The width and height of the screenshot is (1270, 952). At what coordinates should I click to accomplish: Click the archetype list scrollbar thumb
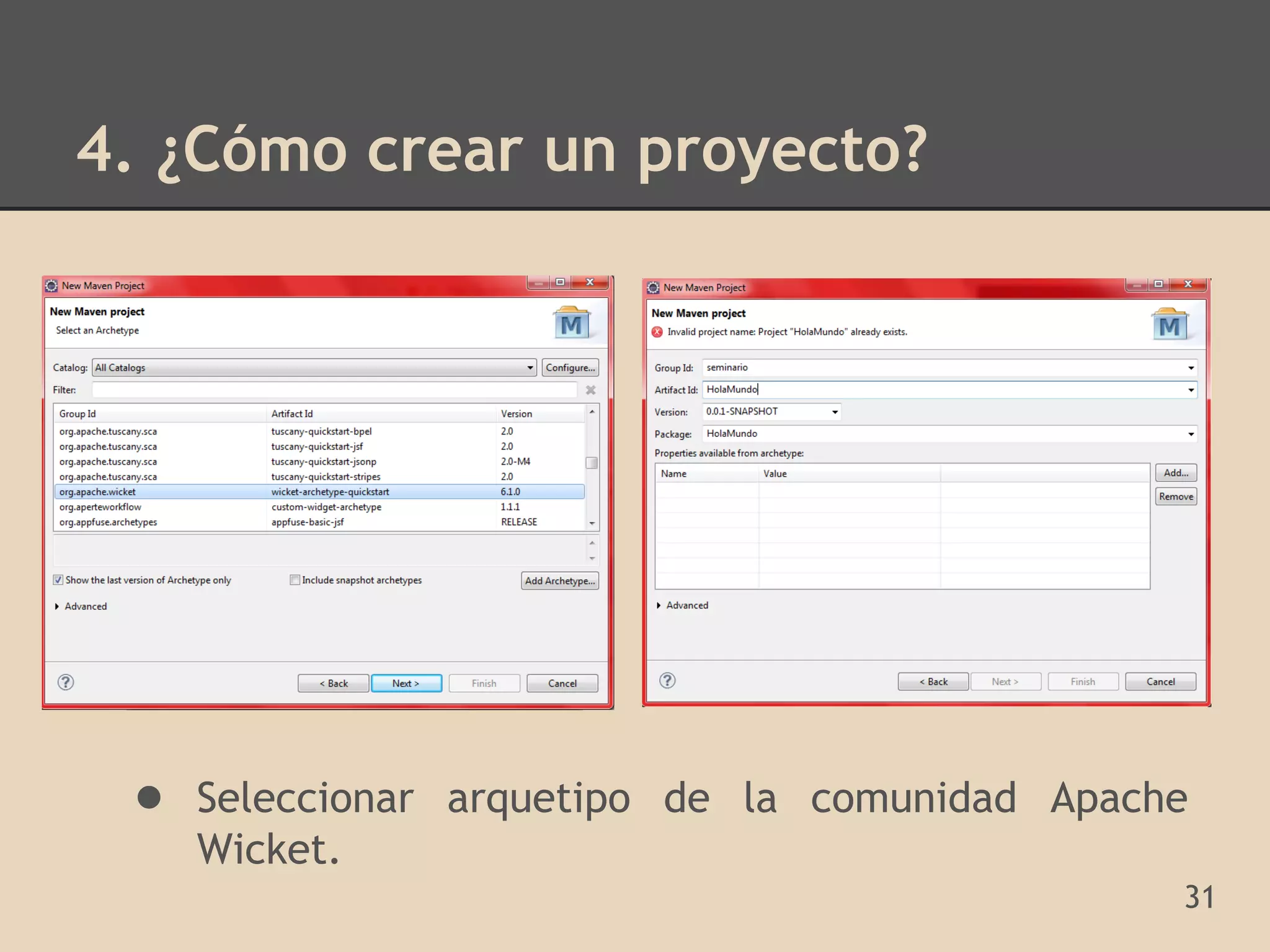[x=592, y=463]
